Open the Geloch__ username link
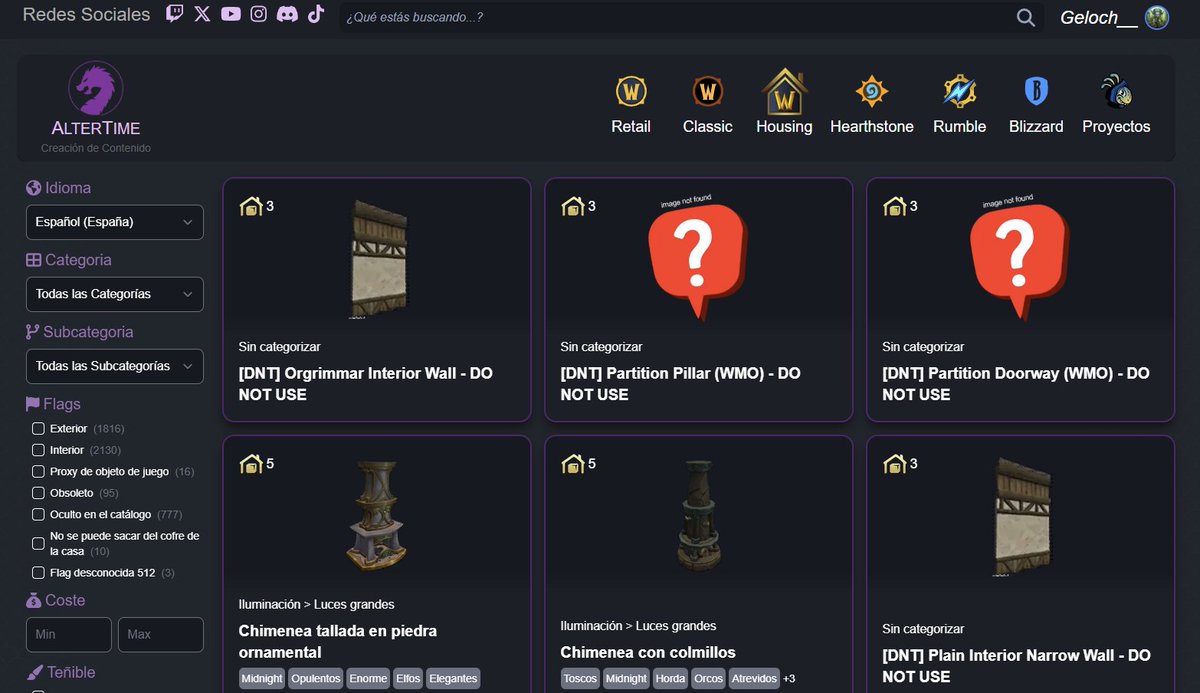The width and height of the screenshot is (1200, 693). (x=1099, y=18)
